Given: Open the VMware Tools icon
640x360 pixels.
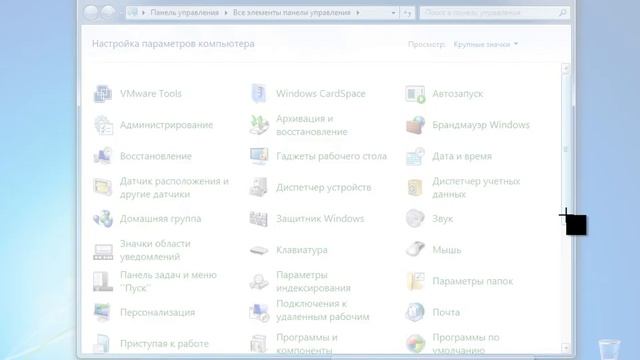Looking at the screenshot, I should 102,94.
